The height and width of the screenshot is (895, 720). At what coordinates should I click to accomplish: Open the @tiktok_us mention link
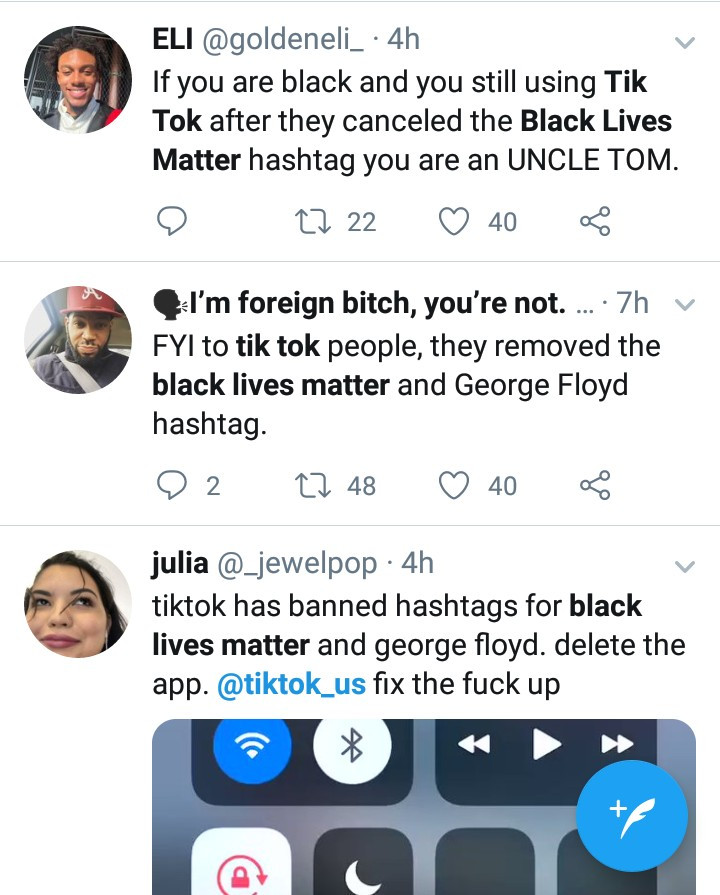coord(291,685)
